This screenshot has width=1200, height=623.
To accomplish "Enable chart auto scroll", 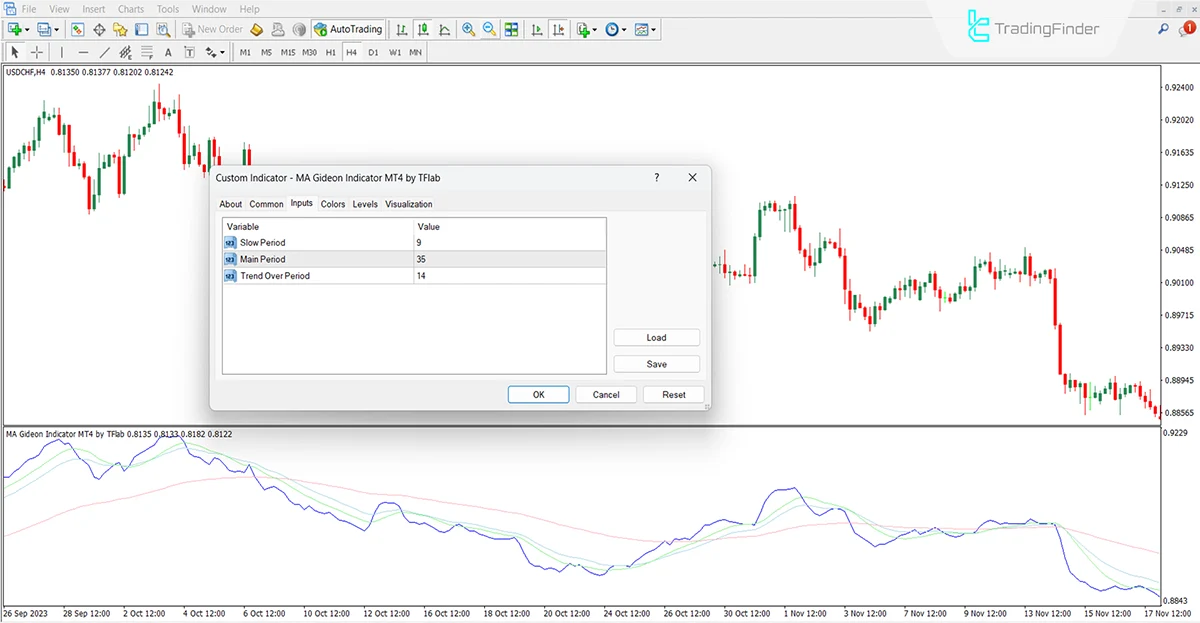I will (537, 29).
